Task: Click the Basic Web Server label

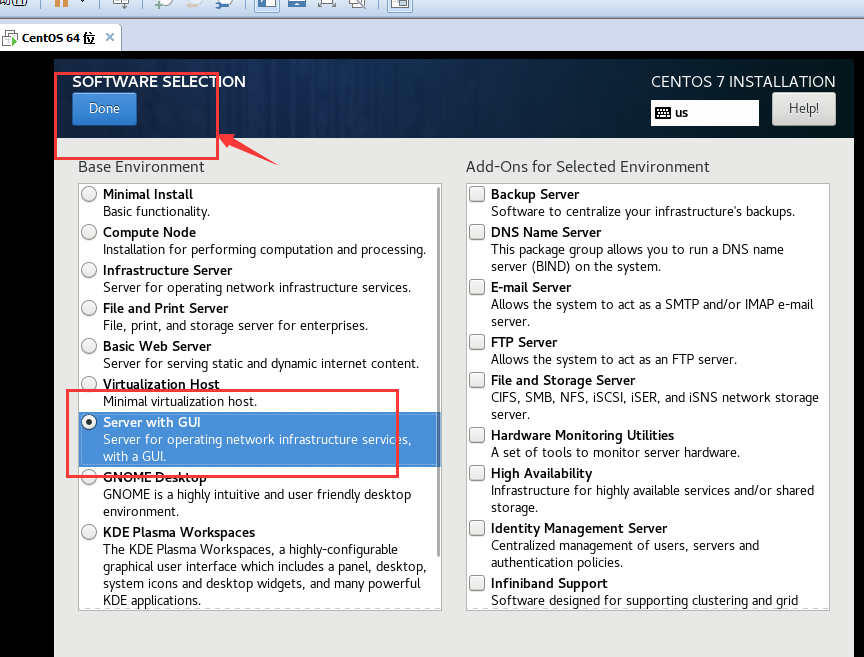Action: pos(157,347)
